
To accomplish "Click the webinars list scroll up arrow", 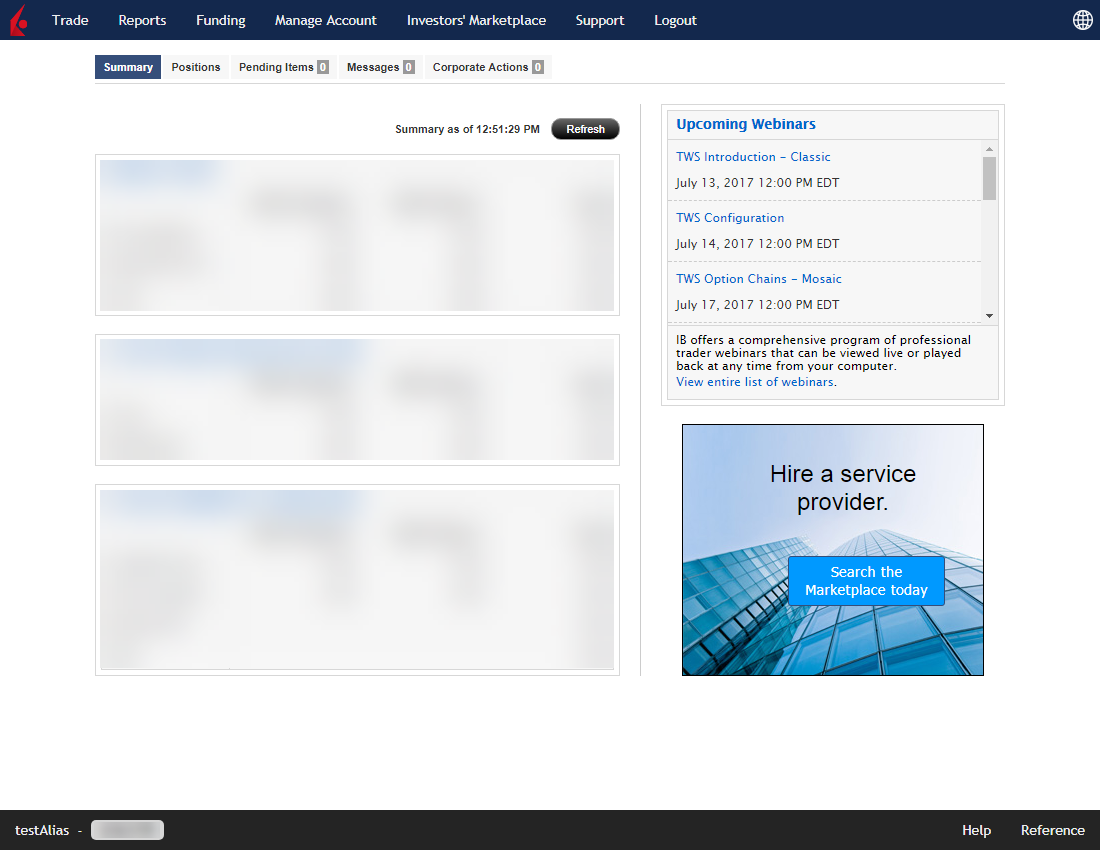I will pos(989,149).
